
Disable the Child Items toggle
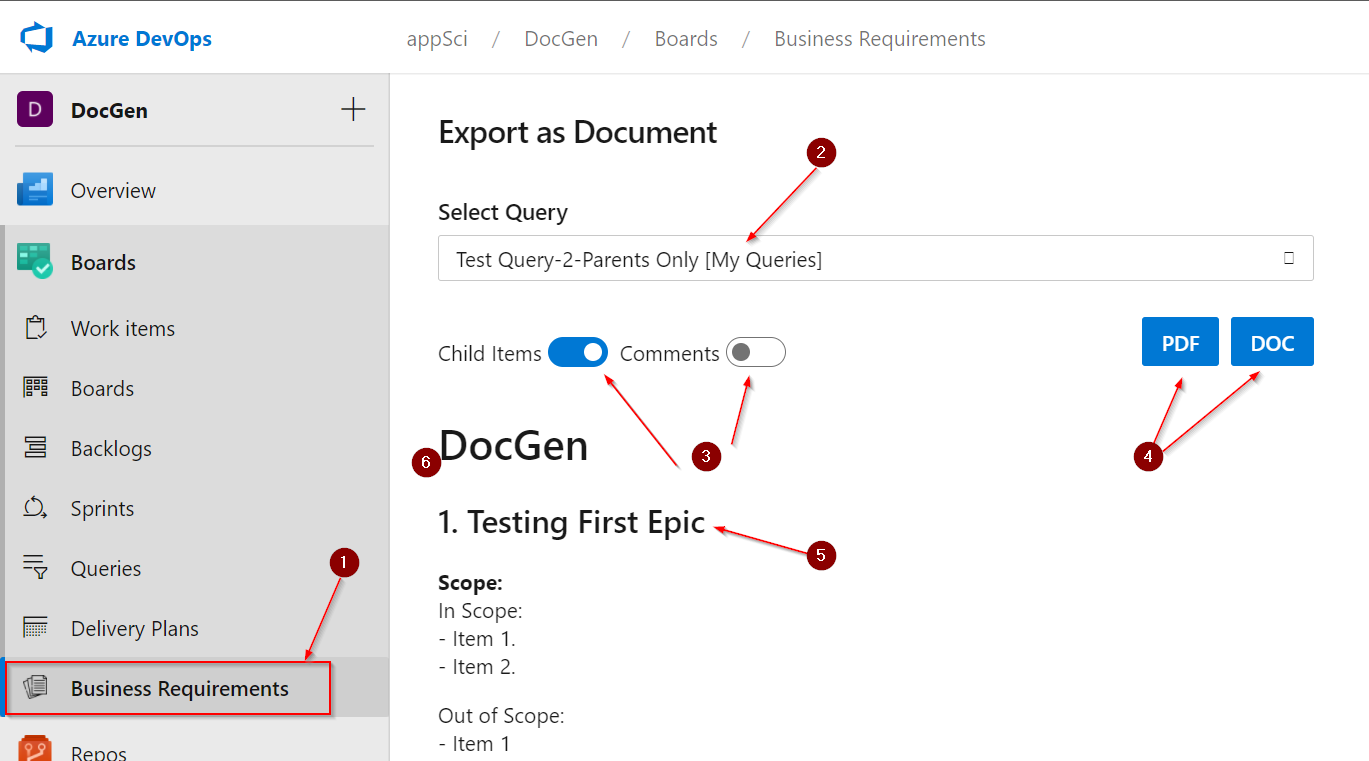(578, 352)
